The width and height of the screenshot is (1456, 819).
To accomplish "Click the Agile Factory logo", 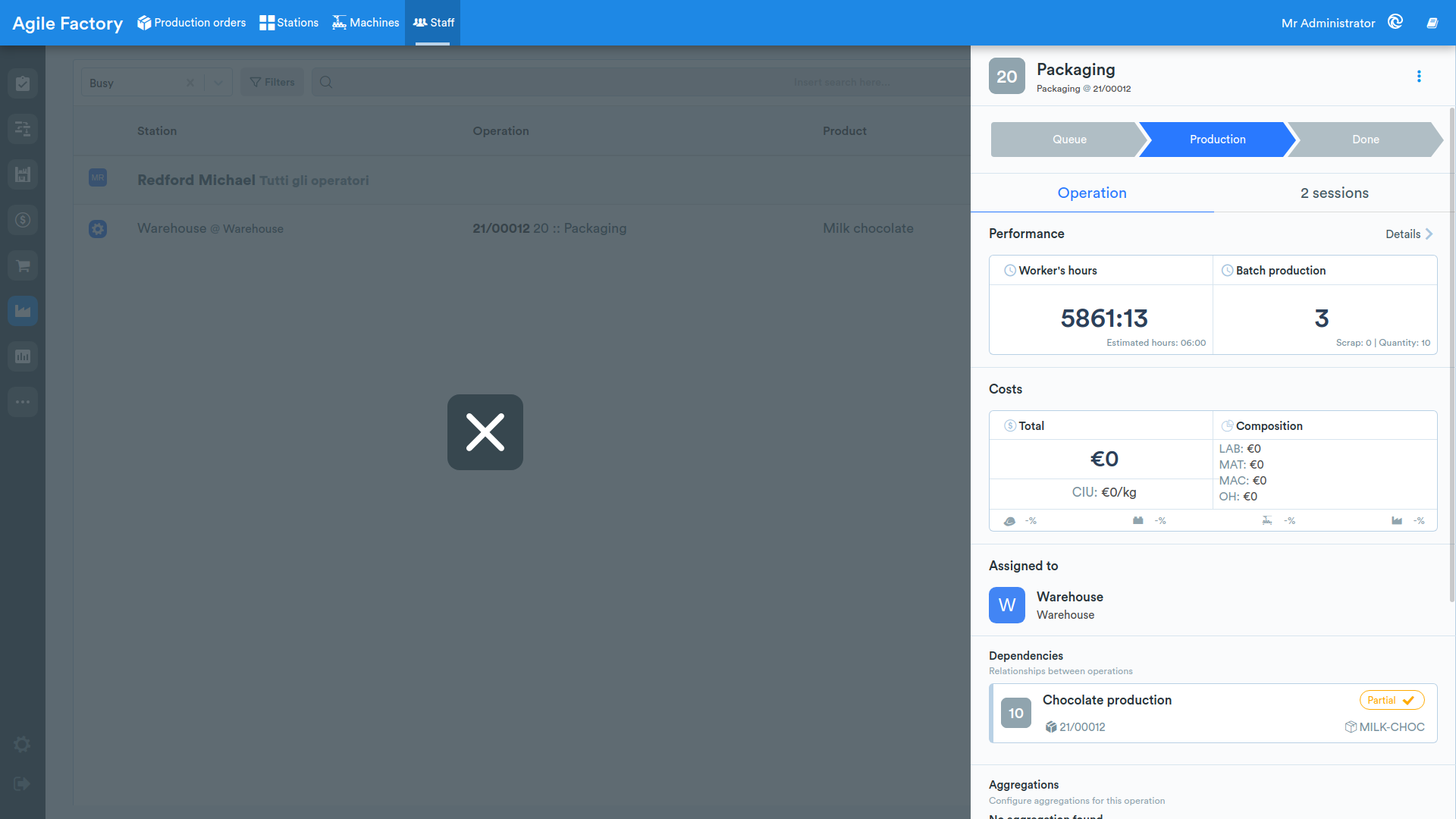I will (x=67, y=24).
